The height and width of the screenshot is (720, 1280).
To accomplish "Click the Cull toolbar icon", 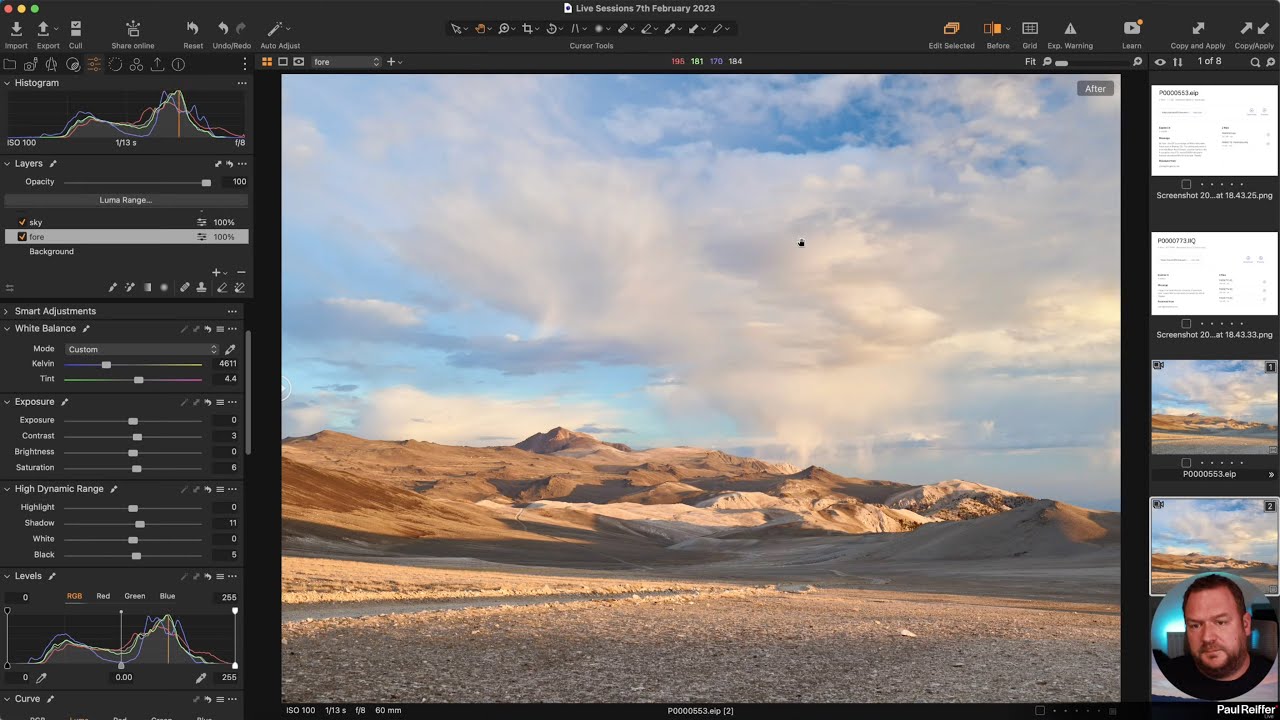I will (x=75, y=29).
